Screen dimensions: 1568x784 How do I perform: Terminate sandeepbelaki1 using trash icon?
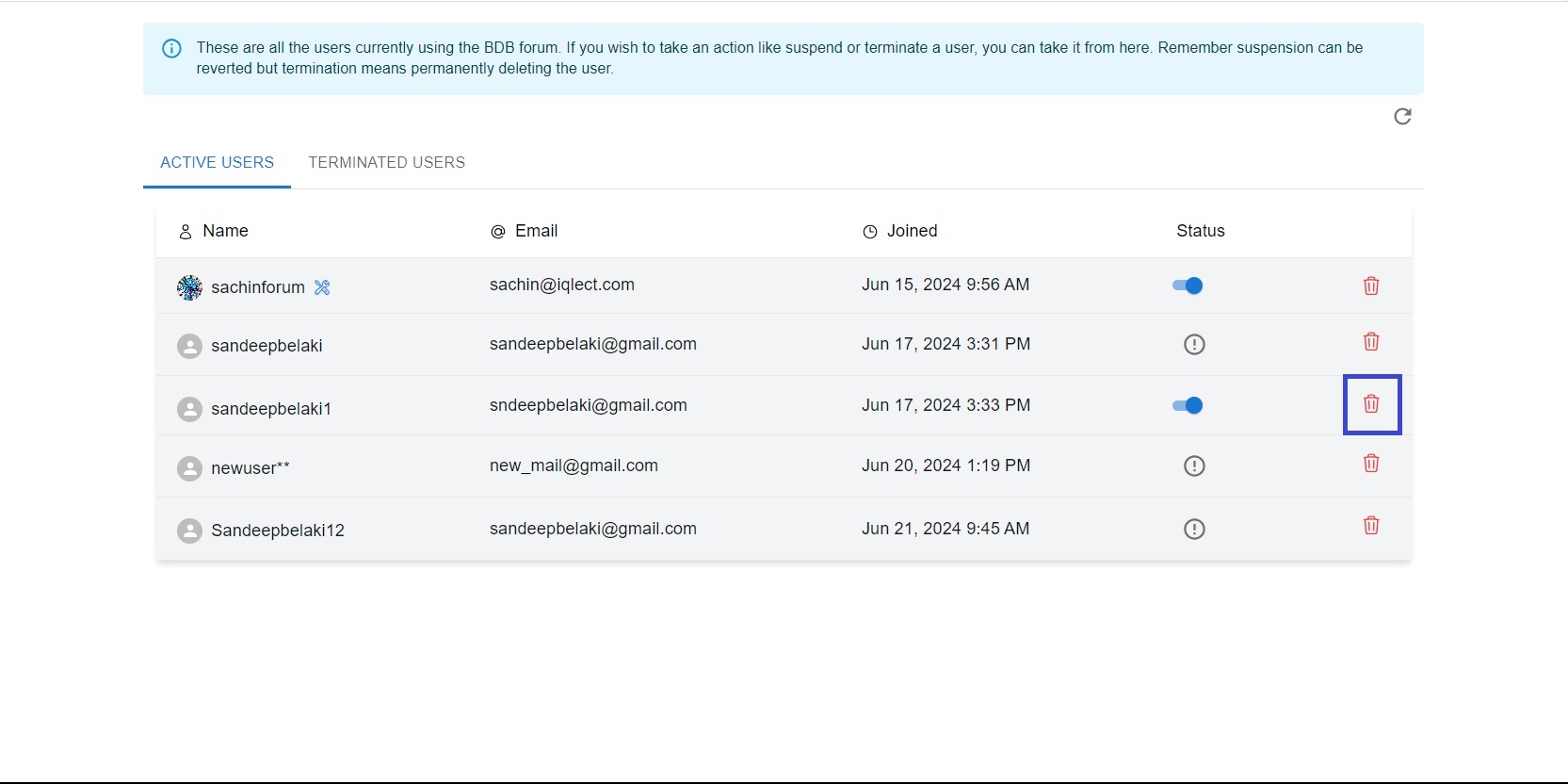tap(1371, 404)
